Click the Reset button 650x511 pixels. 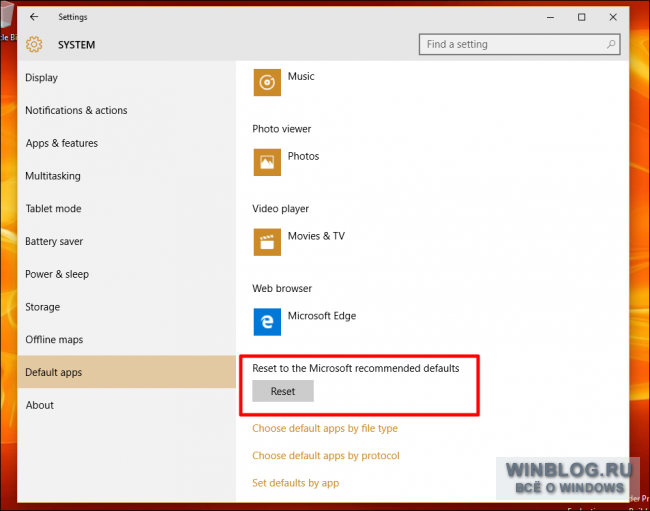[x=283, y=391]
